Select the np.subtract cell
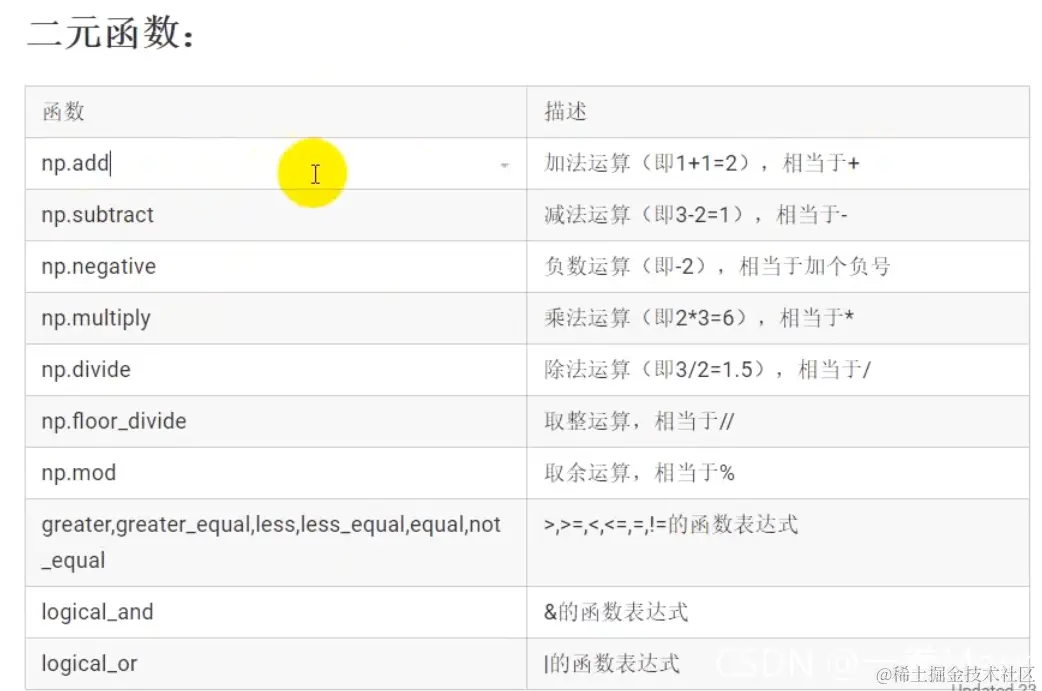Viewport: 1042px width, 691px height. (x=276, y=215)
